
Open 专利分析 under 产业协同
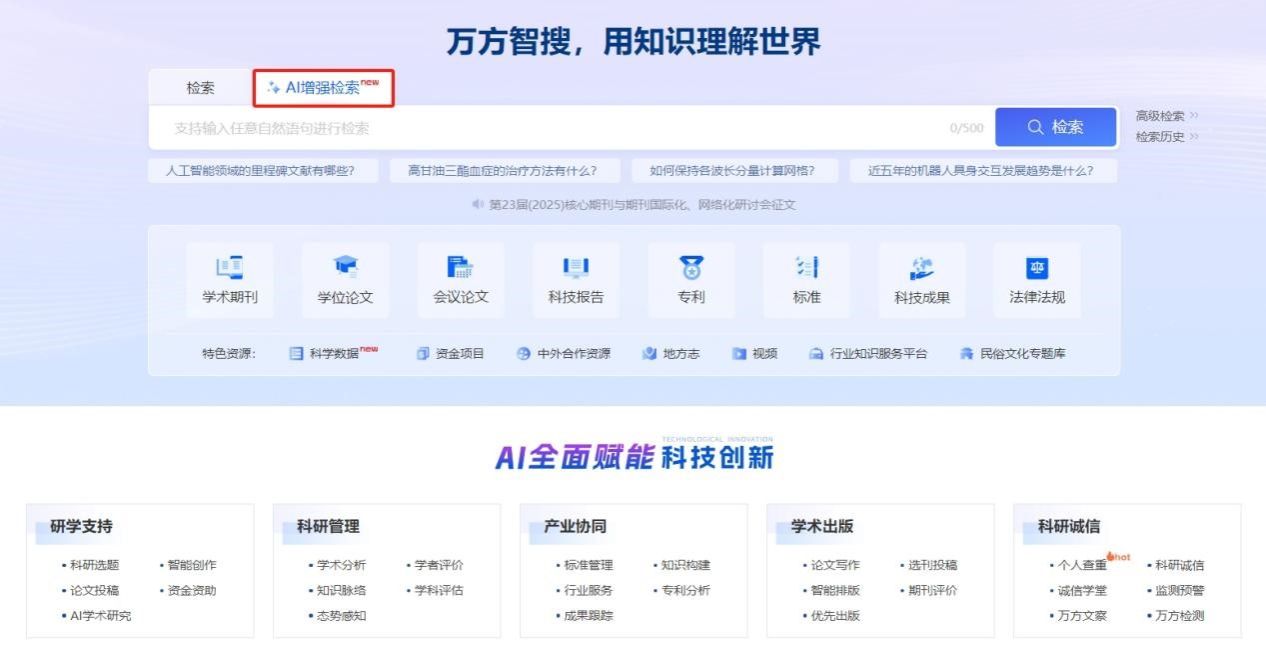(686, 590)
